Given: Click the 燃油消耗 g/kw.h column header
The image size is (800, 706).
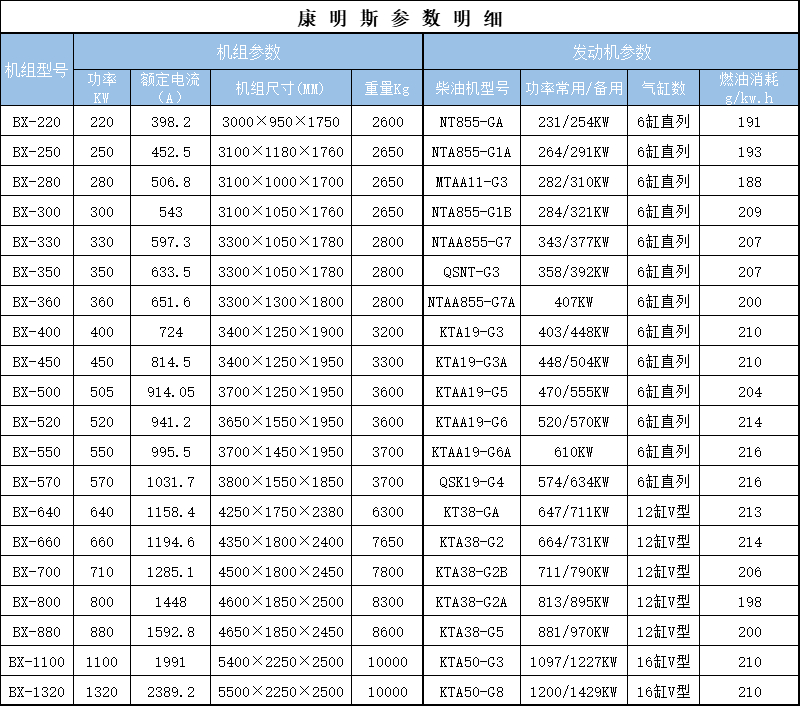Looking at the screenshot, I should (x=749, y=88).
